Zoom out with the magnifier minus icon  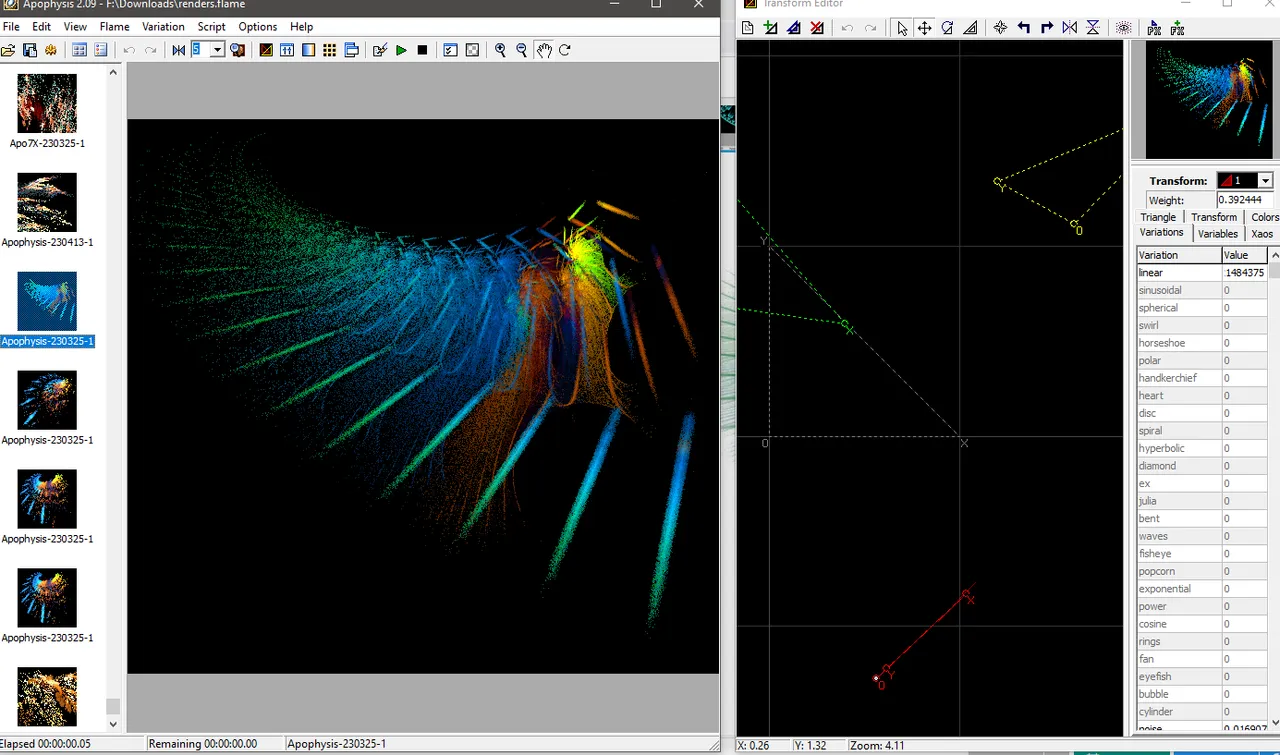pos(521,50)
